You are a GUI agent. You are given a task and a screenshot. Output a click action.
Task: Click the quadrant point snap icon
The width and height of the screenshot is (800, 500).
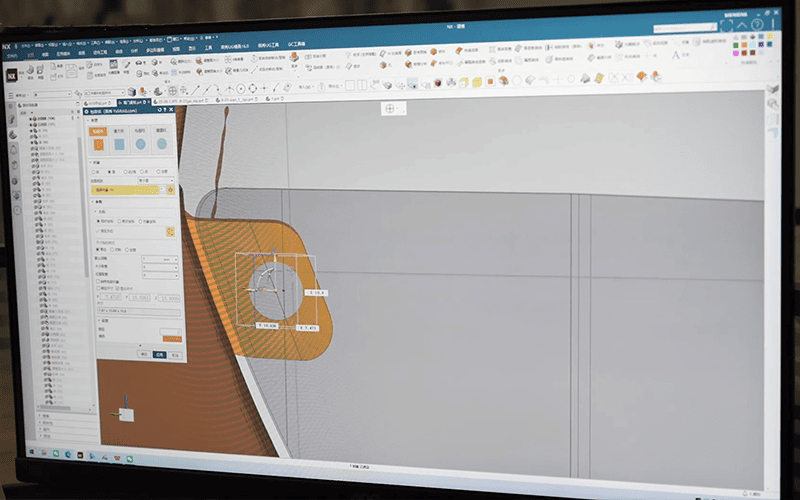253,89
